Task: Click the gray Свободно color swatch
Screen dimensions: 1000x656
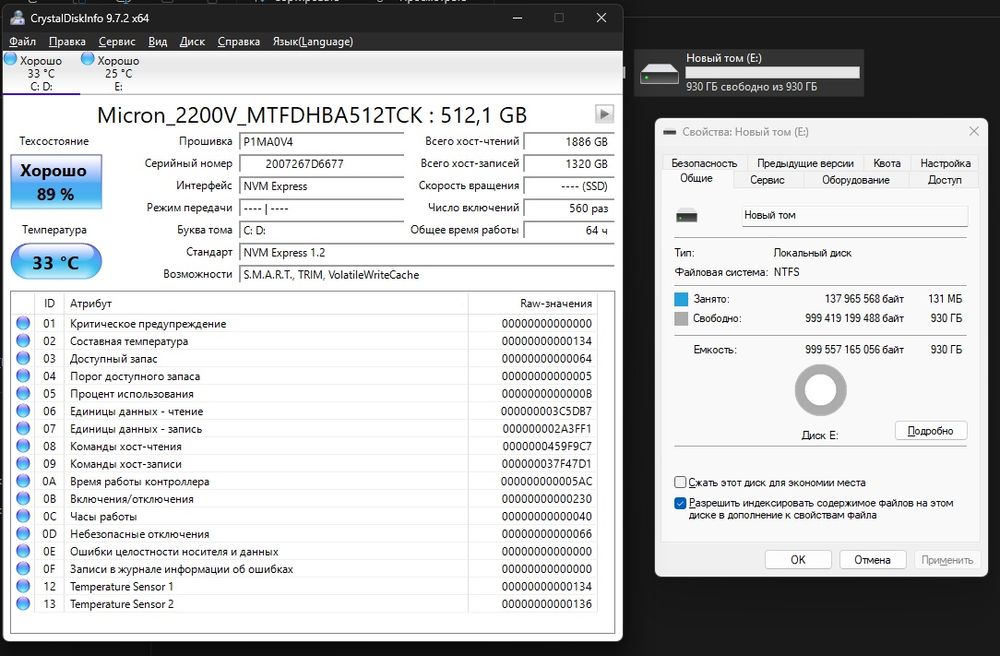Action: point(681,318)
